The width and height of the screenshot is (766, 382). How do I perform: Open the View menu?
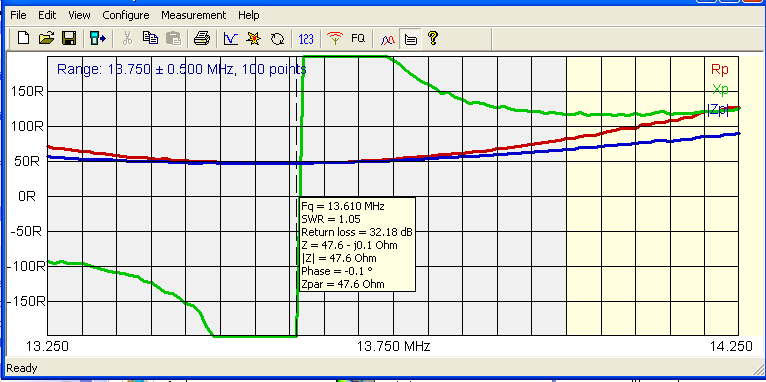(79, 15)
